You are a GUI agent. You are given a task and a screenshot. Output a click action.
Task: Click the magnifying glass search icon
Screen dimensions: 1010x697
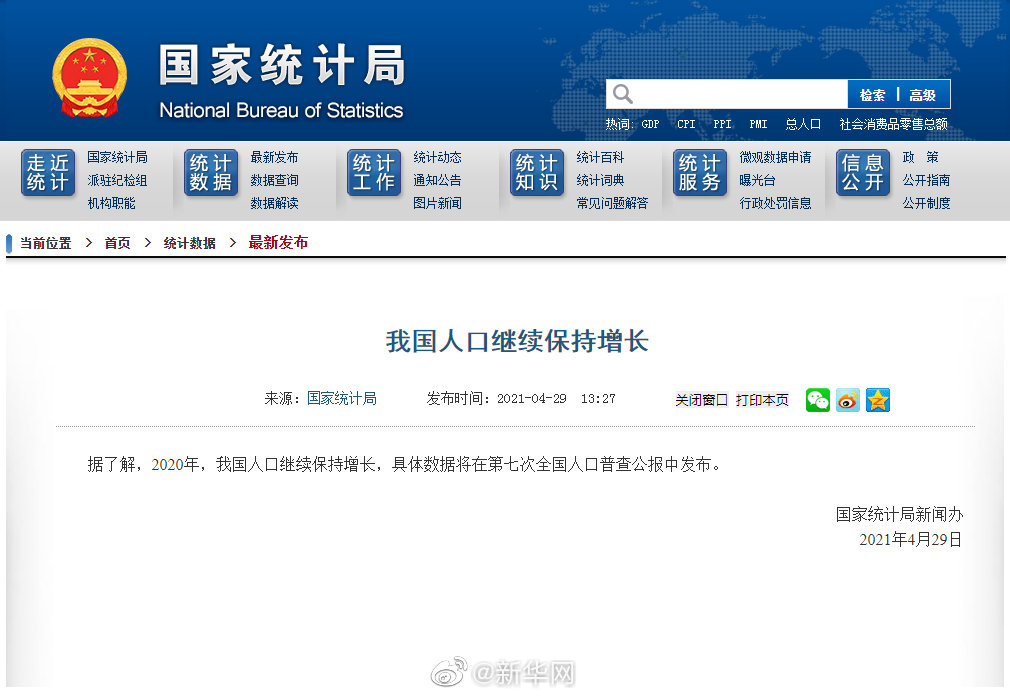pyautogui.click(x=621, y=93)
